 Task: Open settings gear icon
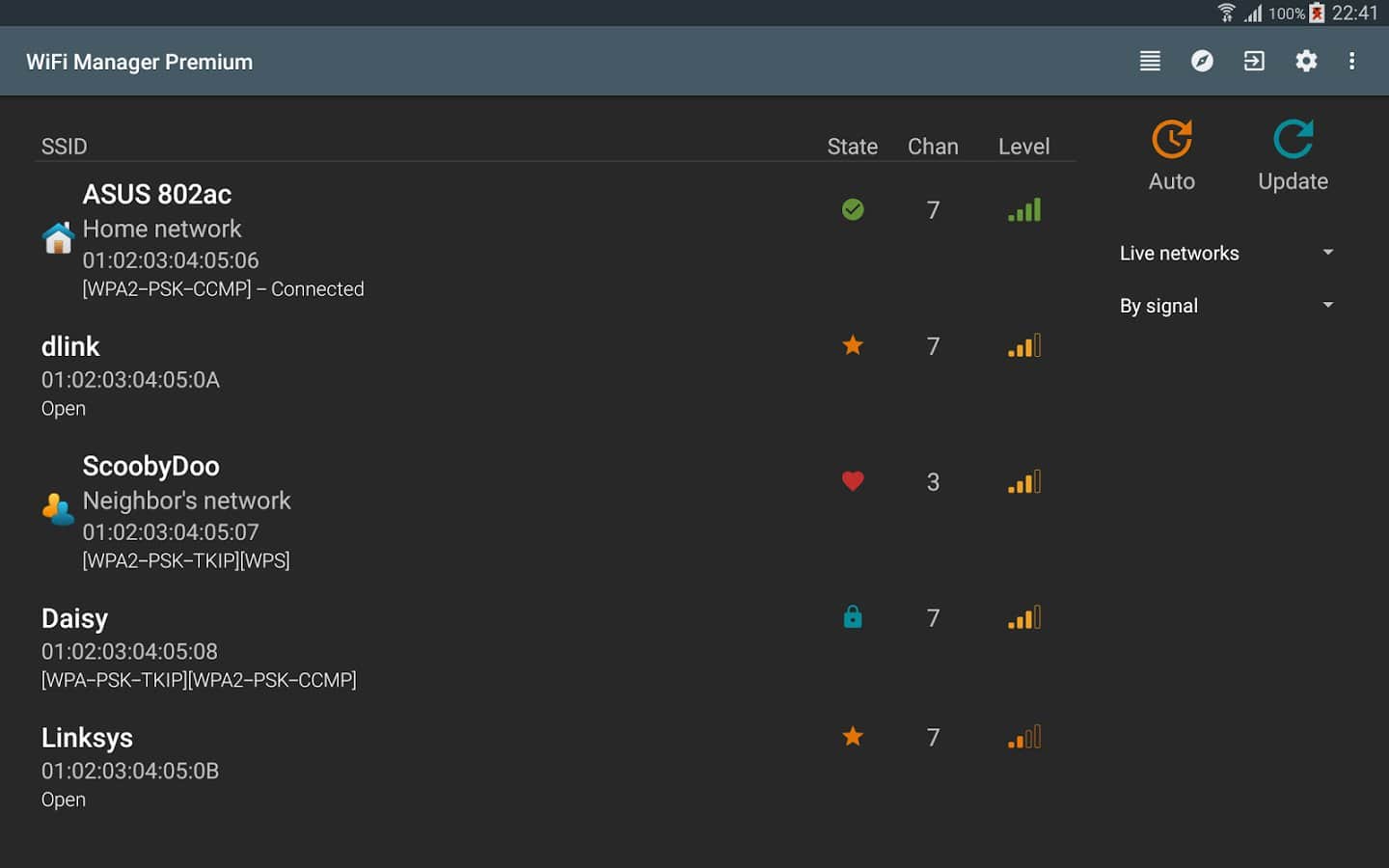pos(1306,61)
